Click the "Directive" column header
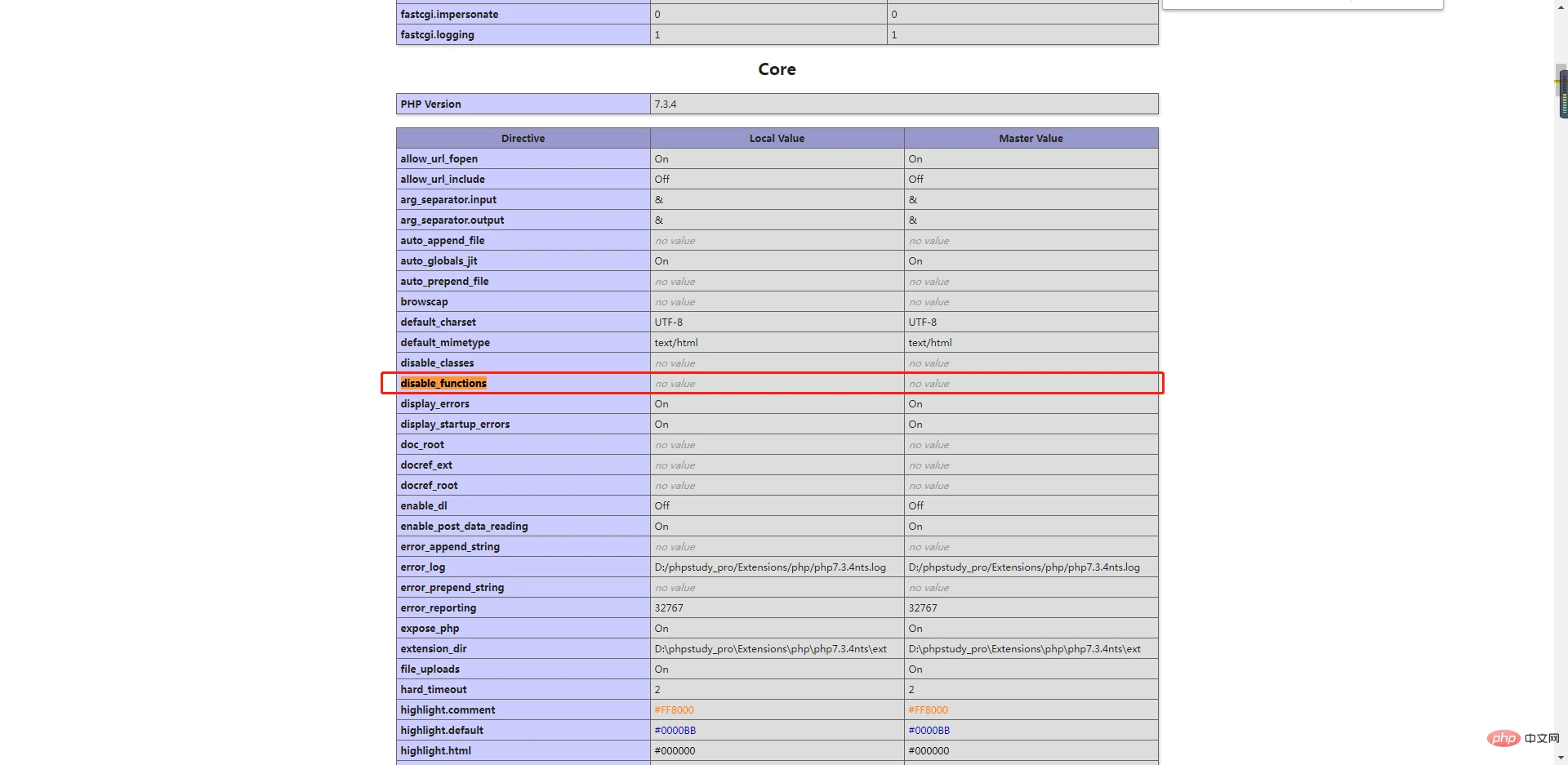Viewport: 1568px width, 765px height. (523, 138)
